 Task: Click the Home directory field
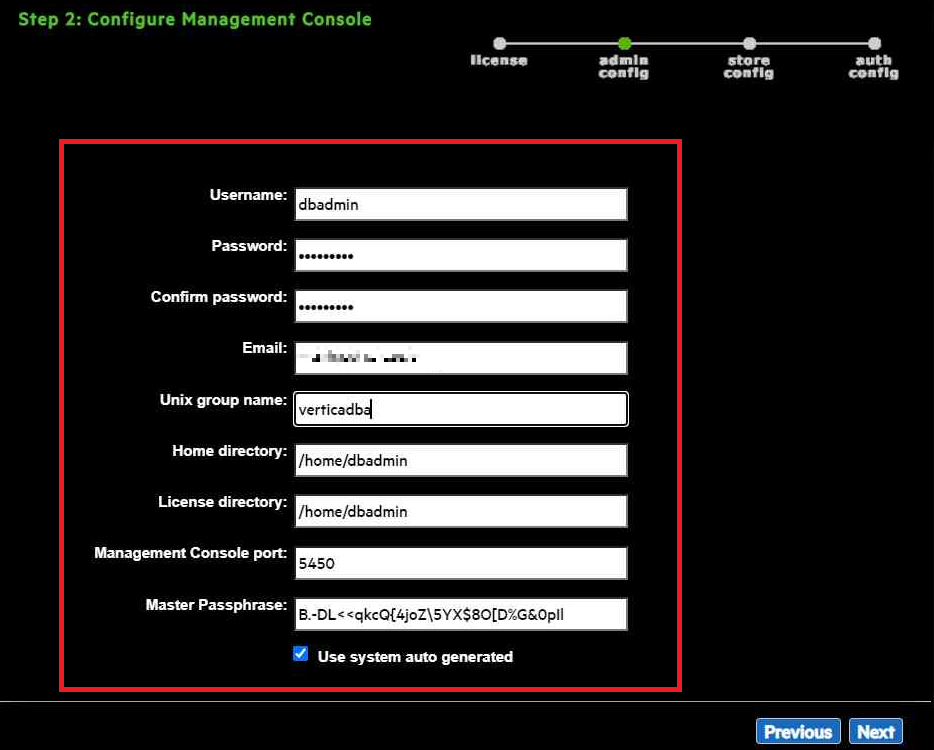coord(461,460)
